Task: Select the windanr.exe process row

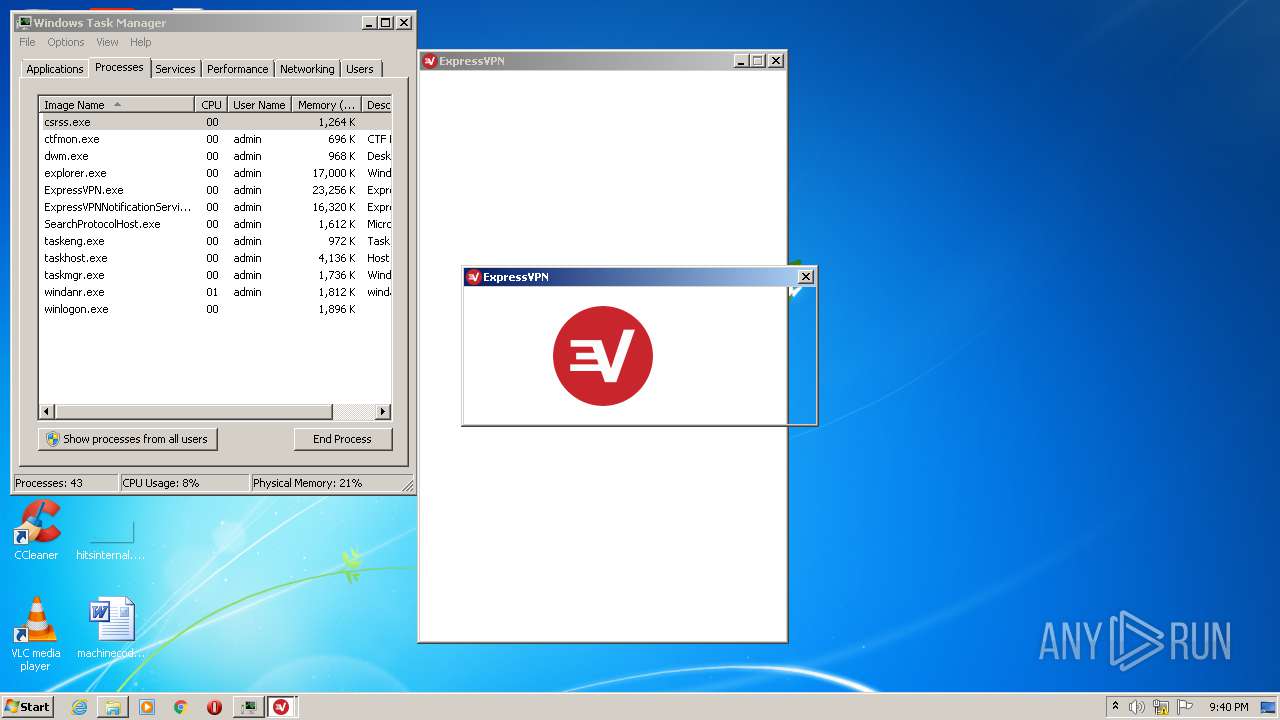Action: pyautogui.click(x=215, y=292)
